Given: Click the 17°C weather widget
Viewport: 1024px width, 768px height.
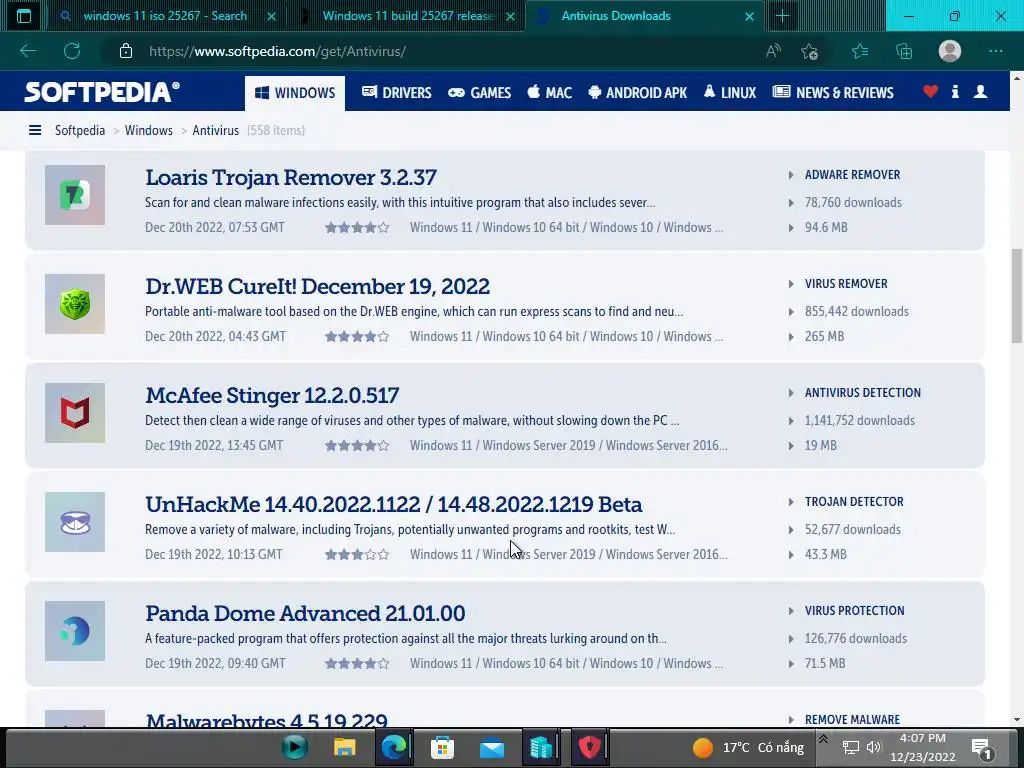Looking at the screenshot, I should [749, 748].
